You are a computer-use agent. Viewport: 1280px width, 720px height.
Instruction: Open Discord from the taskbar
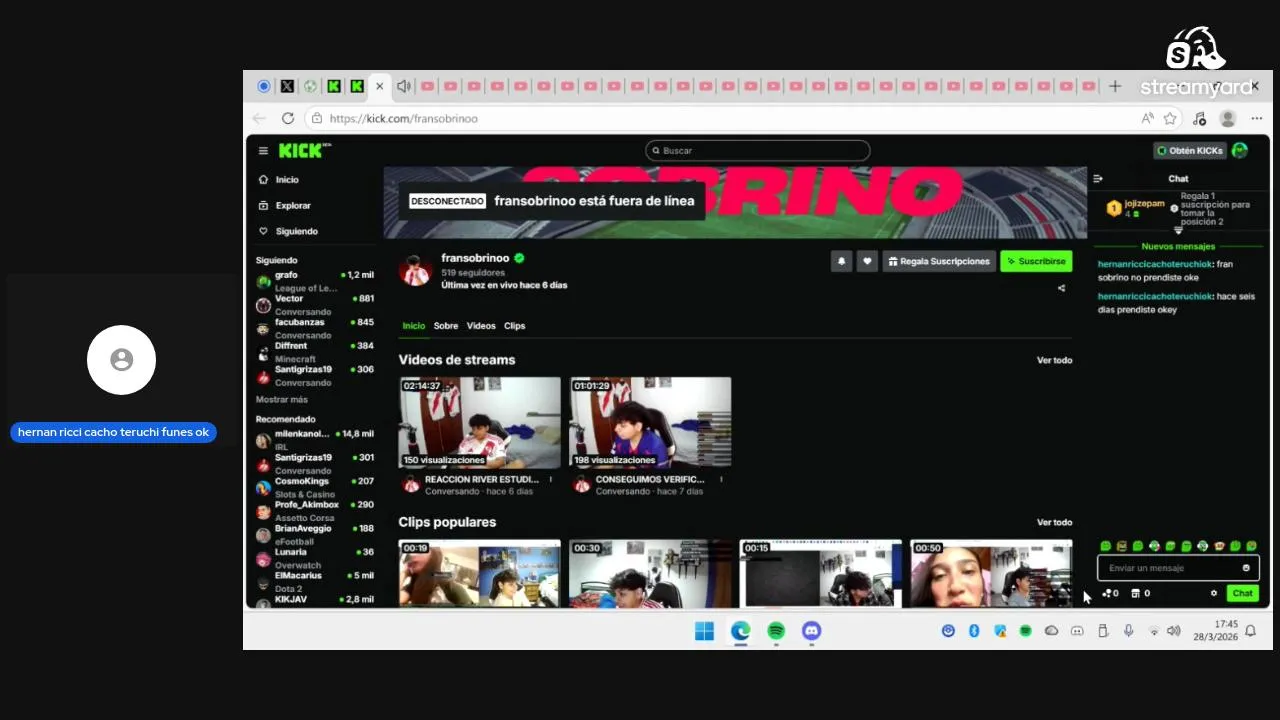click(812, 631)
